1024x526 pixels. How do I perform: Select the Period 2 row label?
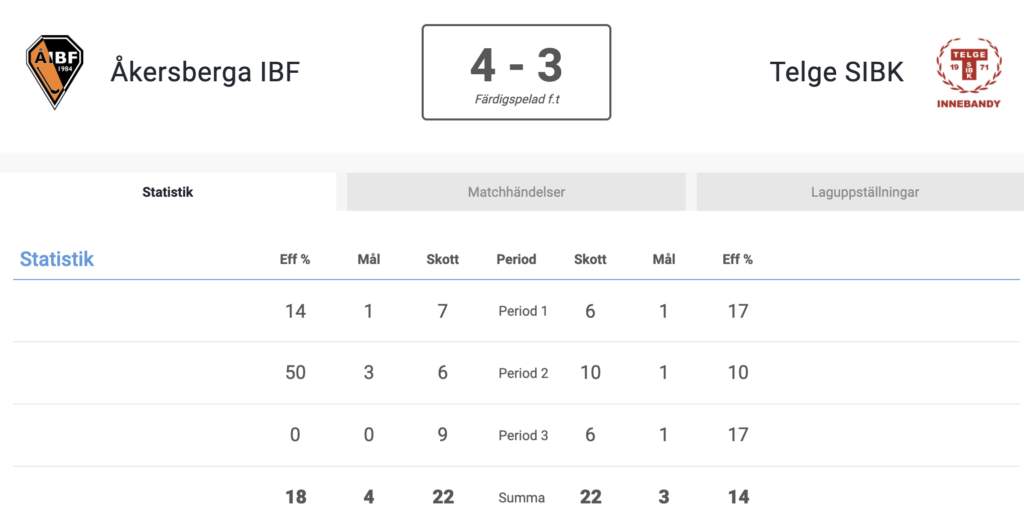tap(523, 373)
